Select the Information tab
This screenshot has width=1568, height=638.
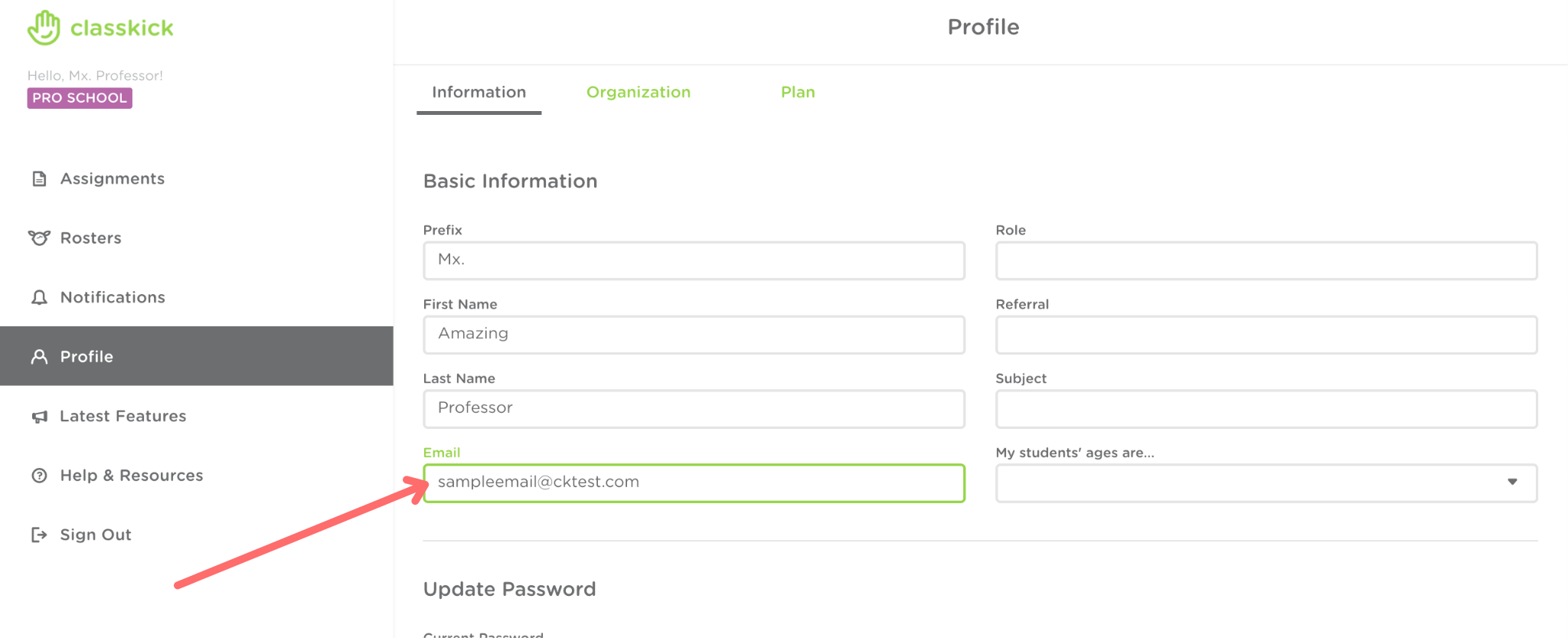(x=479, y=92)
